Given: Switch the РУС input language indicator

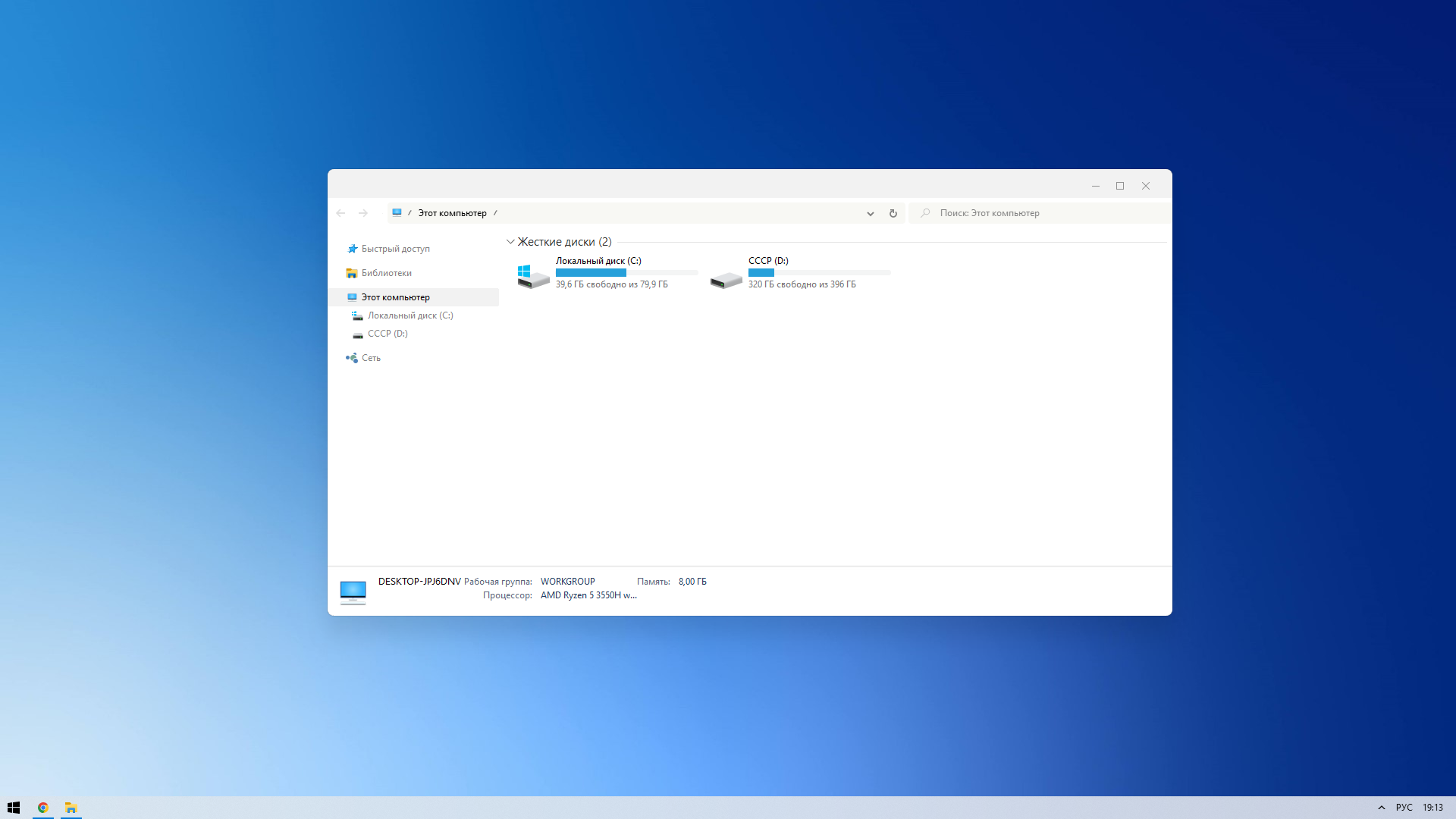Looking at the screenshot, I should (1404, 808).
